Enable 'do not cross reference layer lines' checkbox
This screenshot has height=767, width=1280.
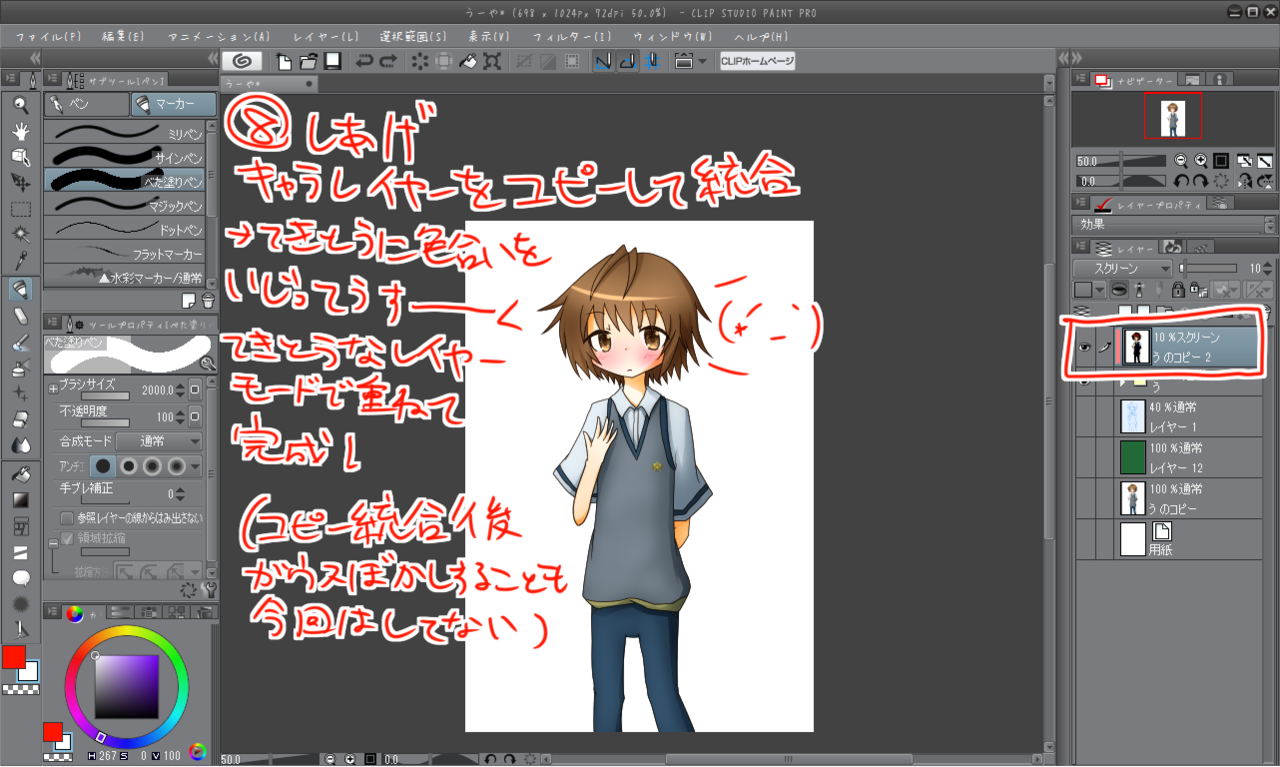click(67, 518)
